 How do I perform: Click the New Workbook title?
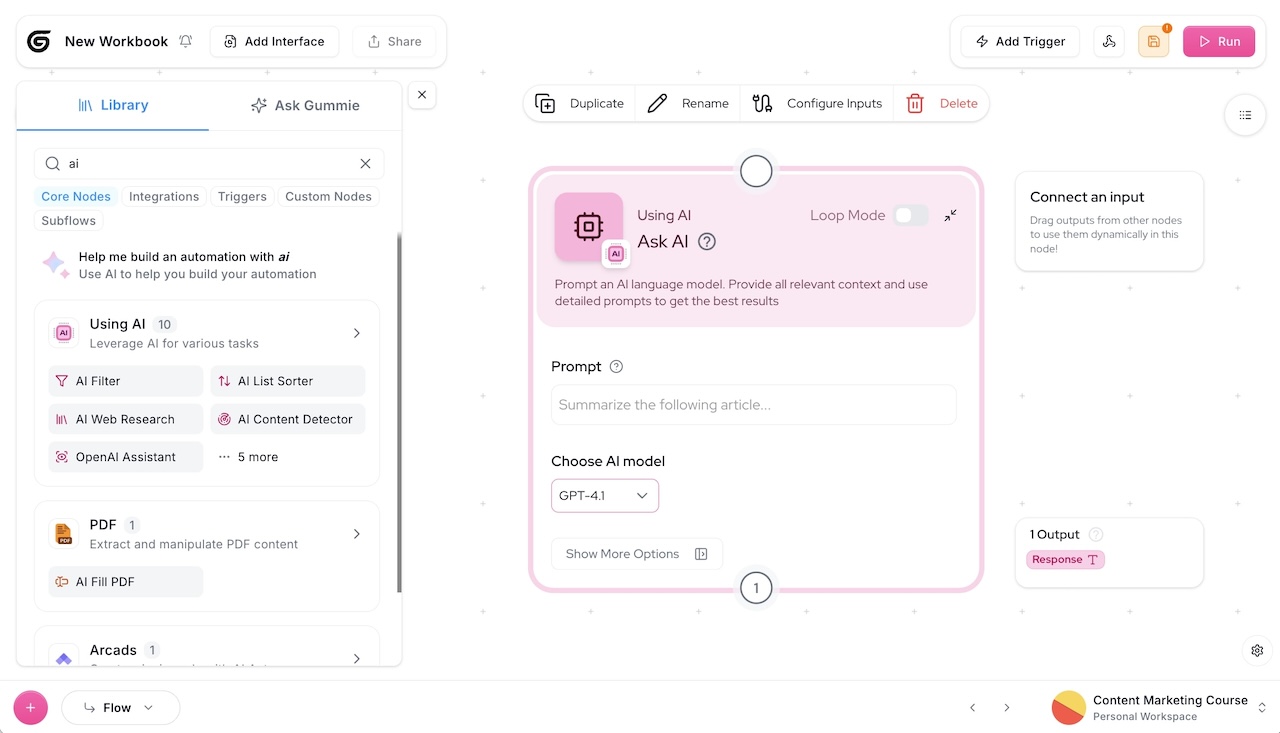[x=116, y=41]
